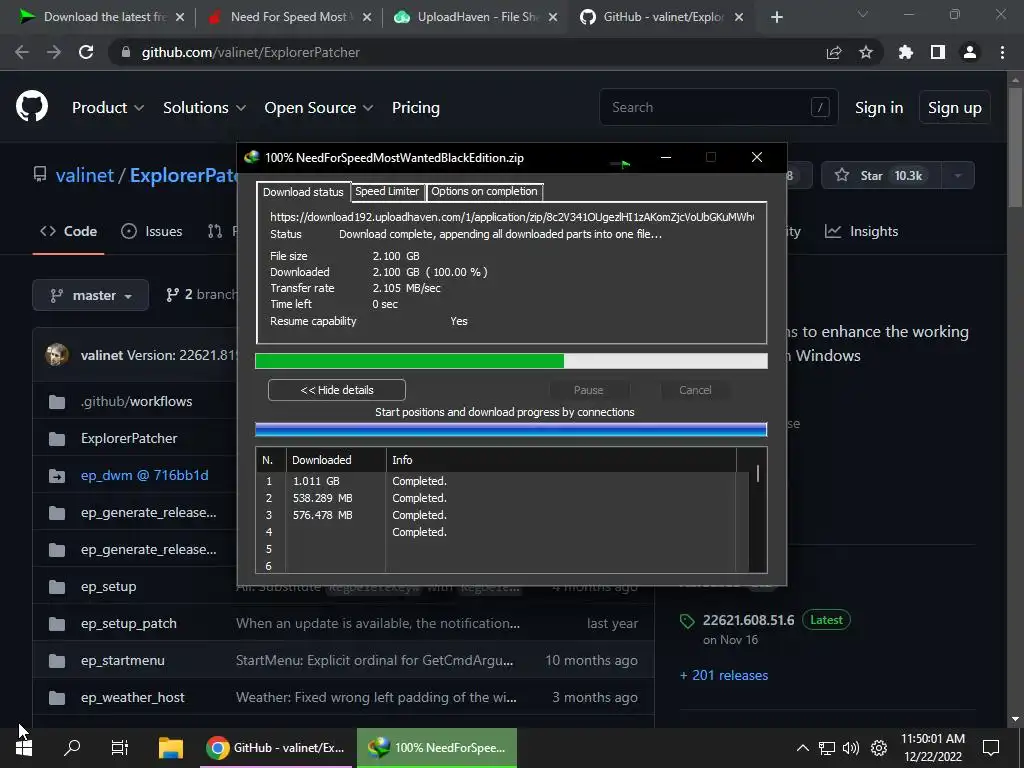
Task: Click the Sign up button
Action: (955, 108)
